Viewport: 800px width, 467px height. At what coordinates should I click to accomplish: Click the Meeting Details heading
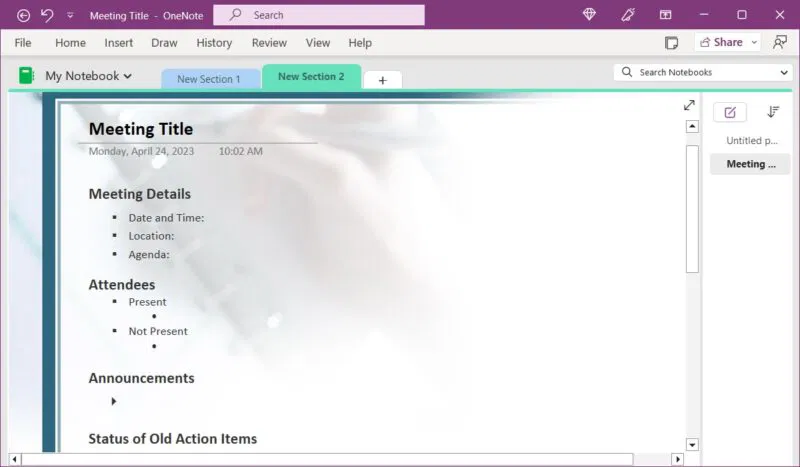click(x=140, y=194)
